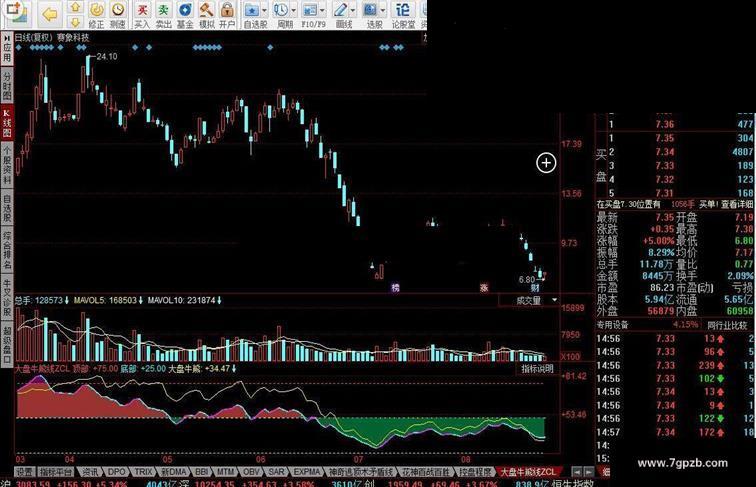Go back with the yellow left arrow

point(50,14)
